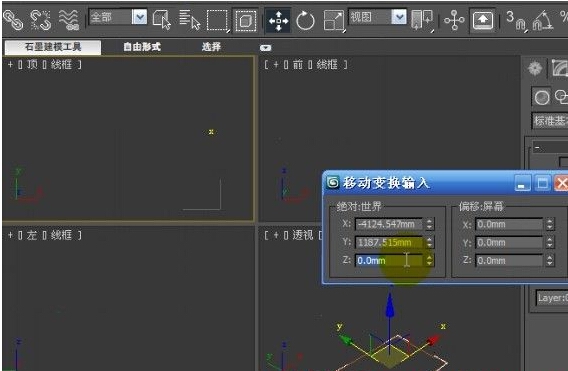Click 线框 shading label in top viewport
Image resolution: width=568 pixels, height=371 pixels.
(61, 64)
